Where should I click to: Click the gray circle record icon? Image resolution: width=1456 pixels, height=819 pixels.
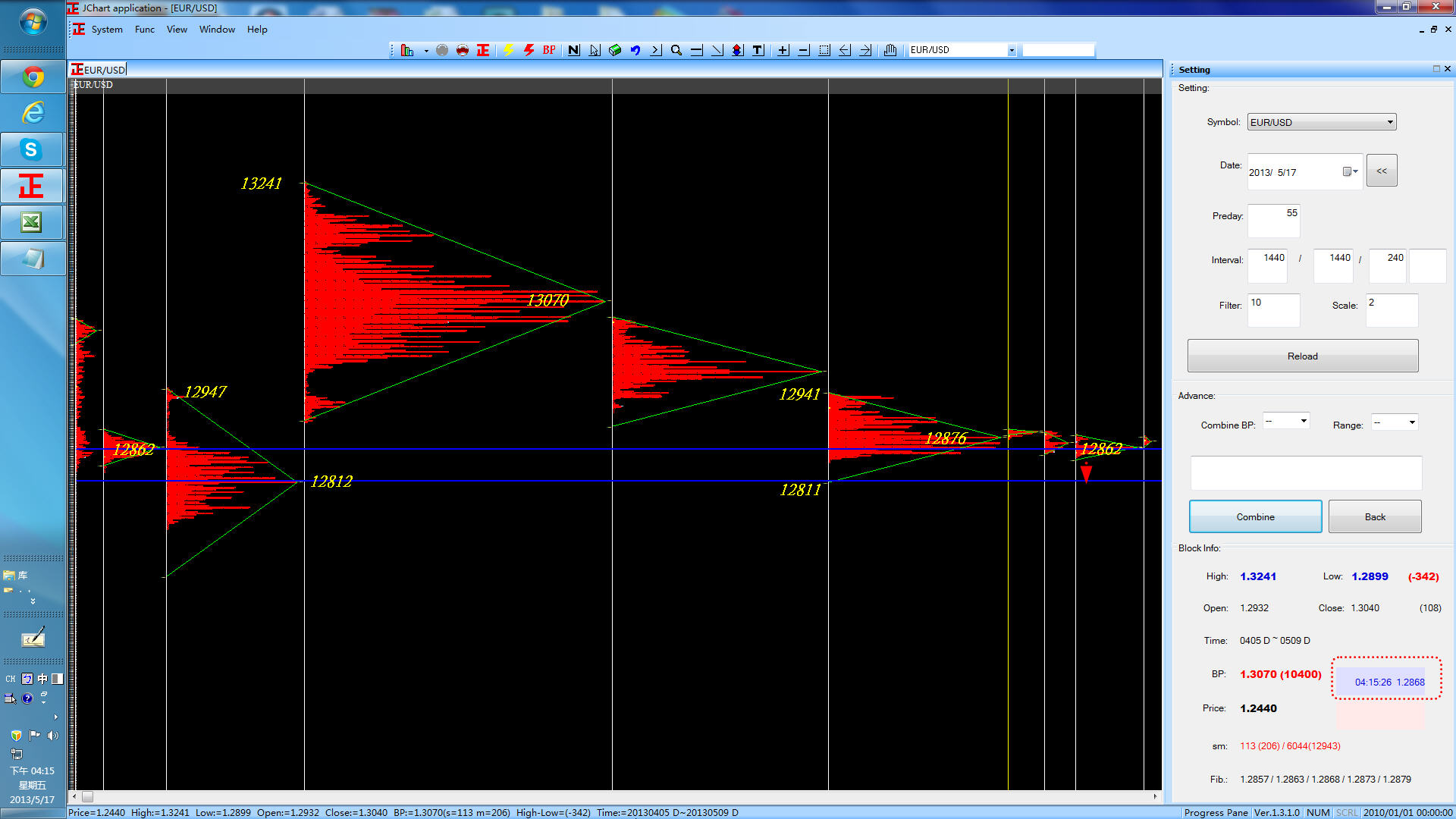point(442,50)
